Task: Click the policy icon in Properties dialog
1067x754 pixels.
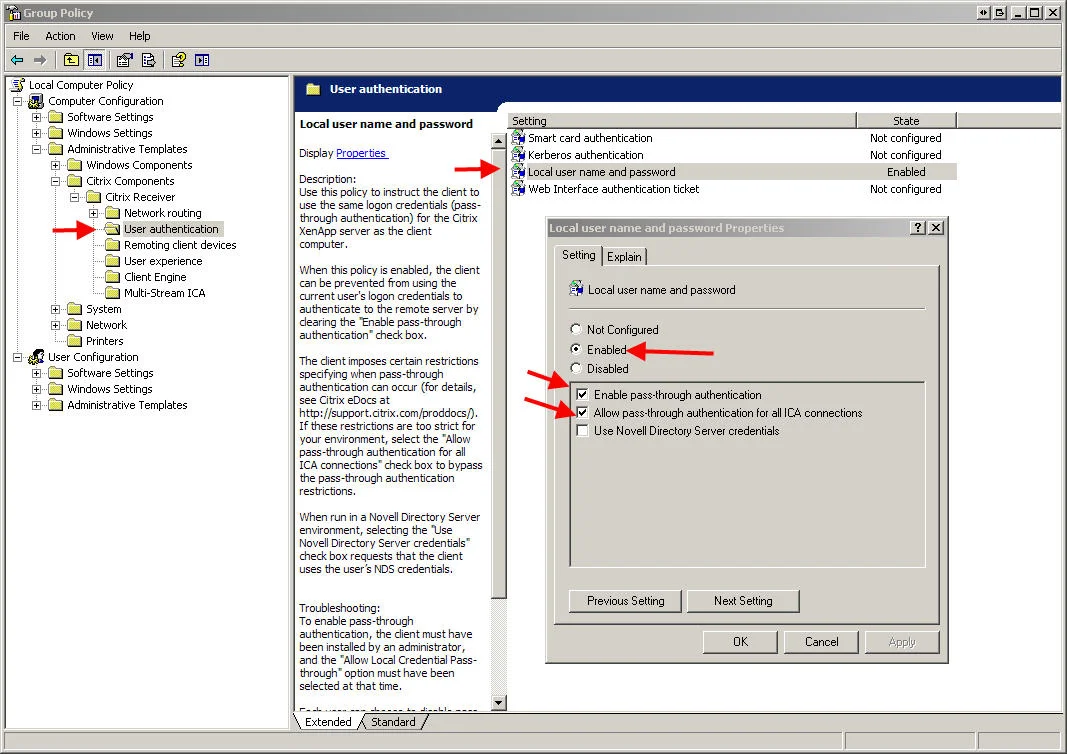Action: 576,289
